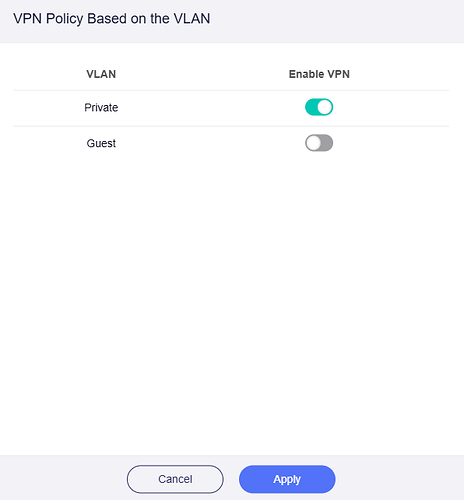The height and width of the screenshot is (500, 464).
Task: Discard changes using the Cancel button
Action: point(175,479)
